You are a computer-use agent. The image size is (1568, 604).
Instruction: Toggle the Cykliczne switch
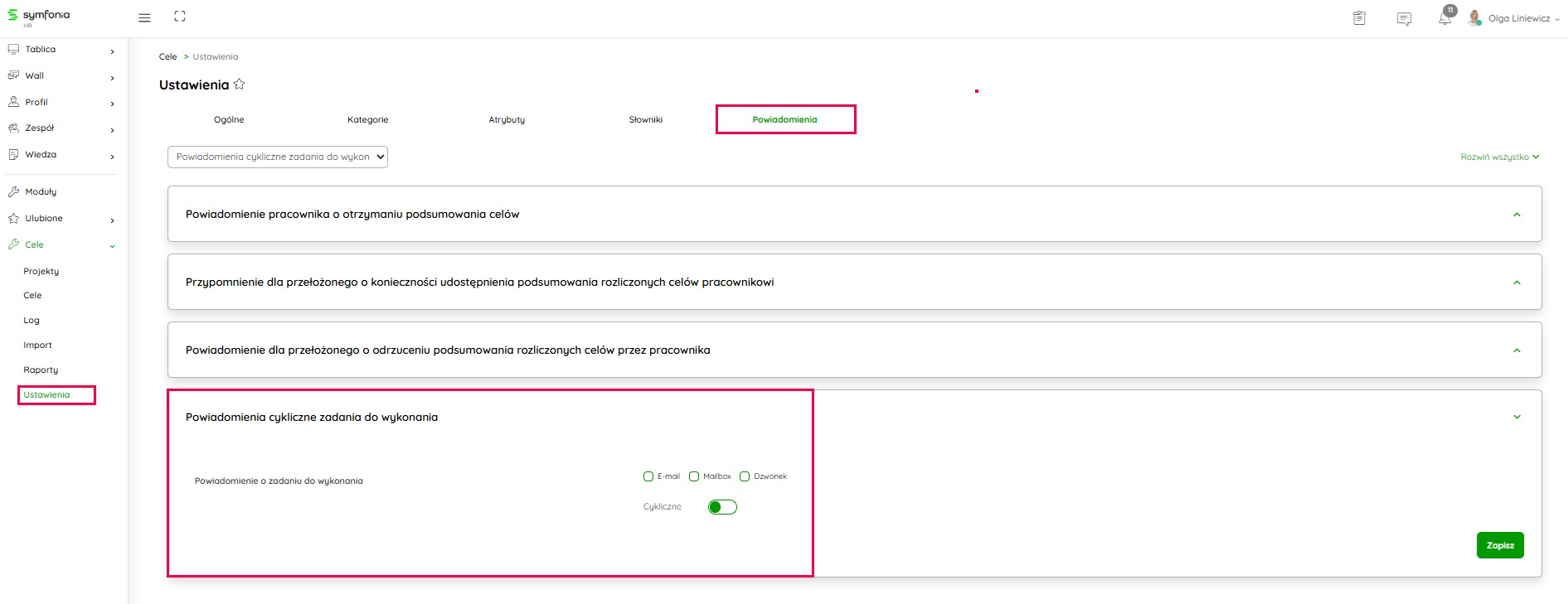click(x=722, y=507)
